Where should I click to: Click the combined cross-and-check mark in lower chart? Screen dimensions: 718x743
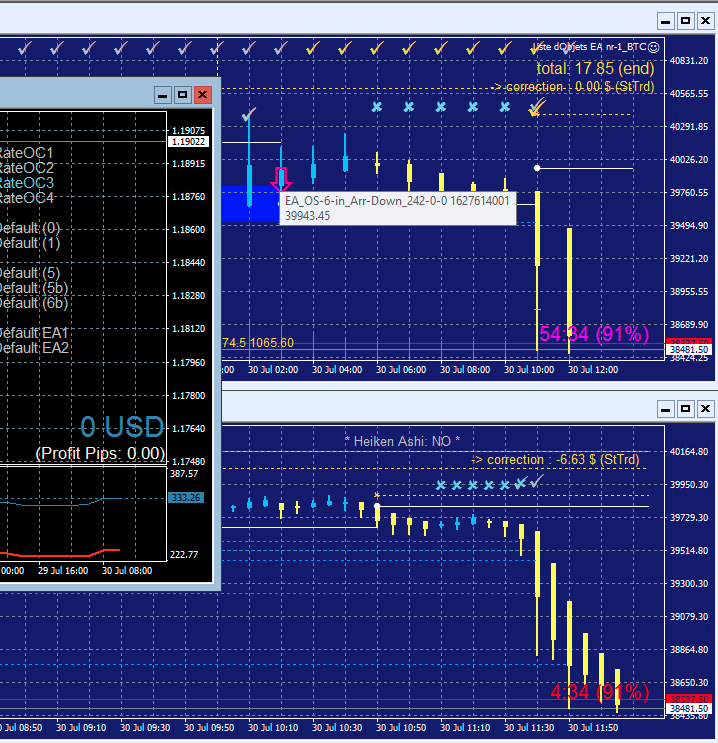(520, 483)
